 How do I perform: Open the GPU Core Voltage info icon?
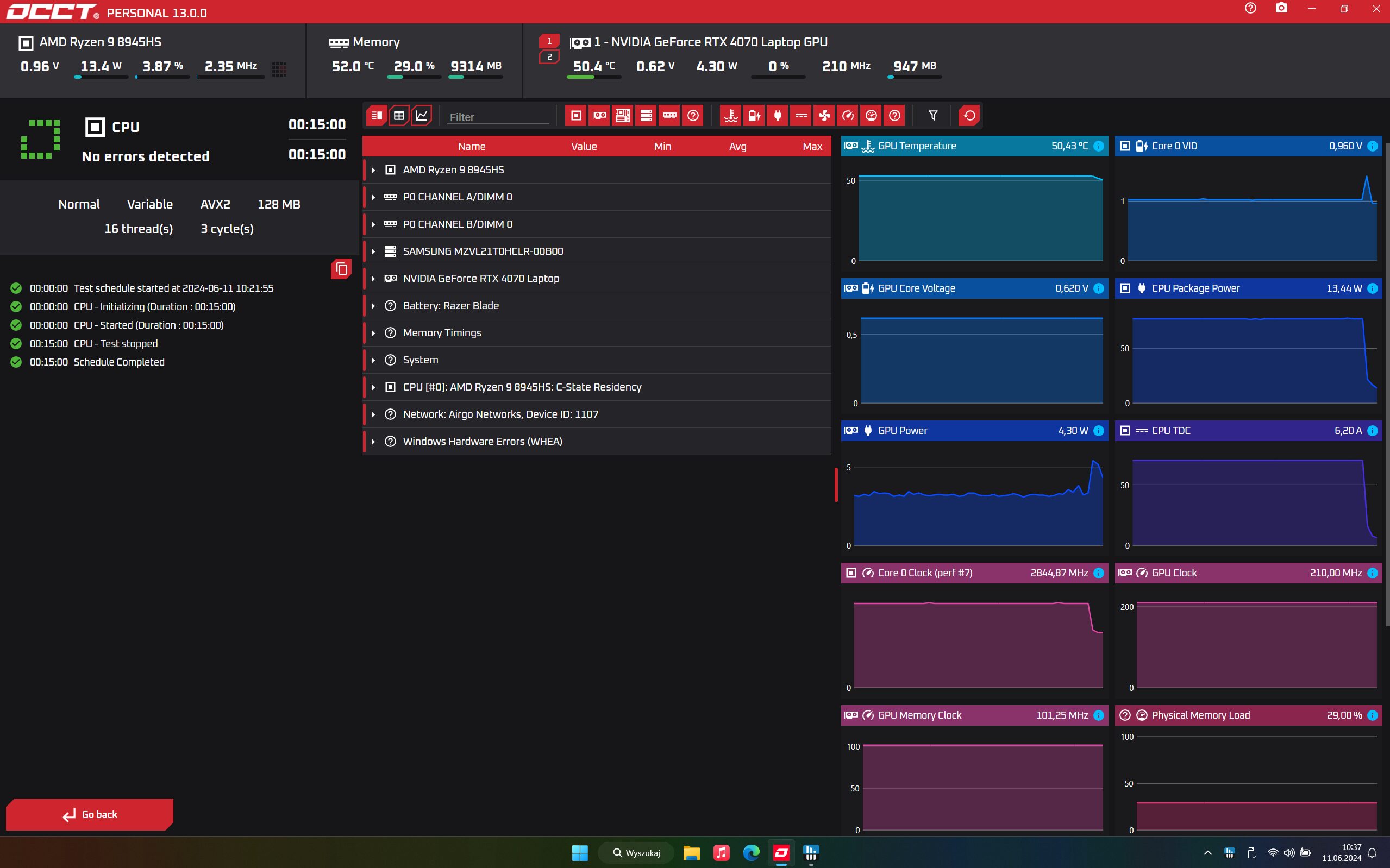[1098, 288]
